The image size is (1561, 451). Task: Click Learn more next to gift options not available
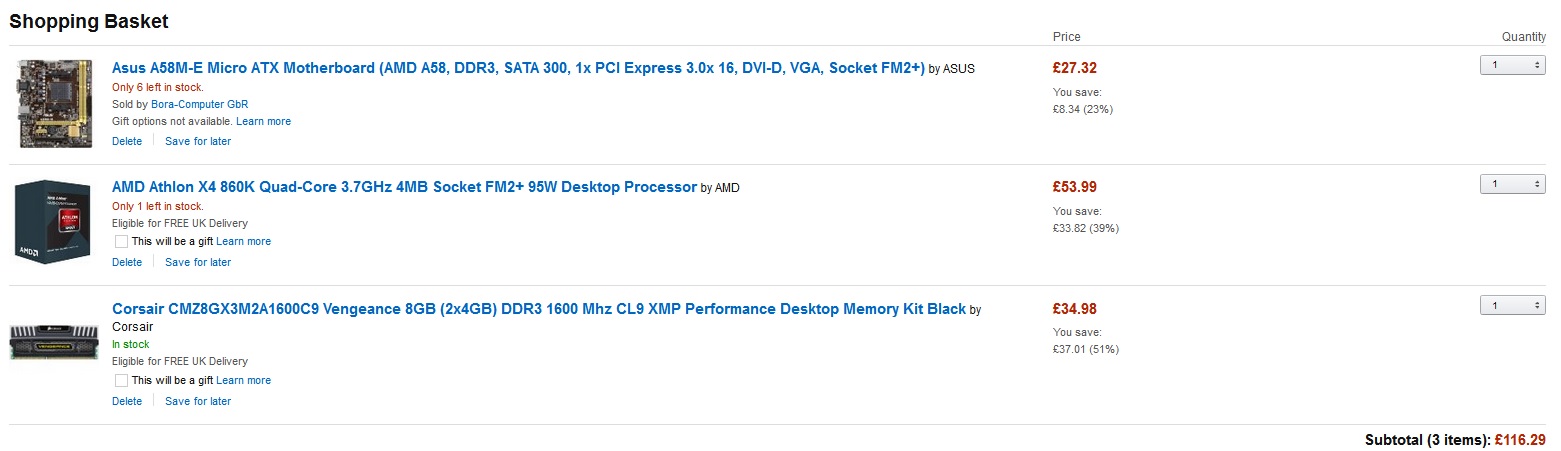coord(263,121)
